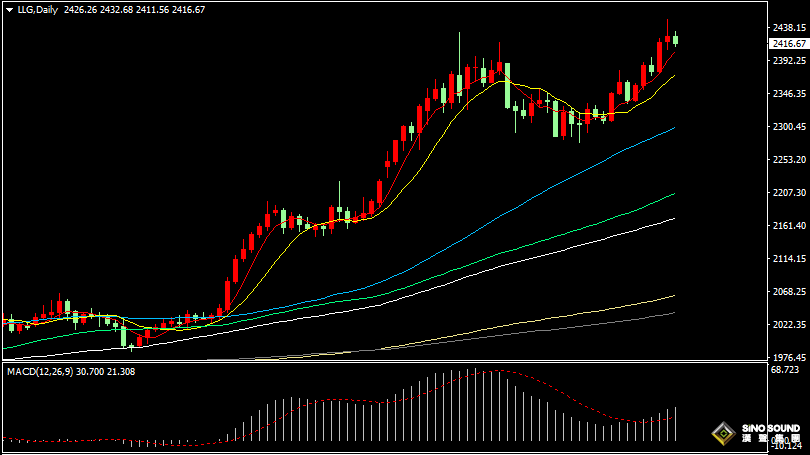Click the triangle arrow before LLG,Daily

(8, 9)
